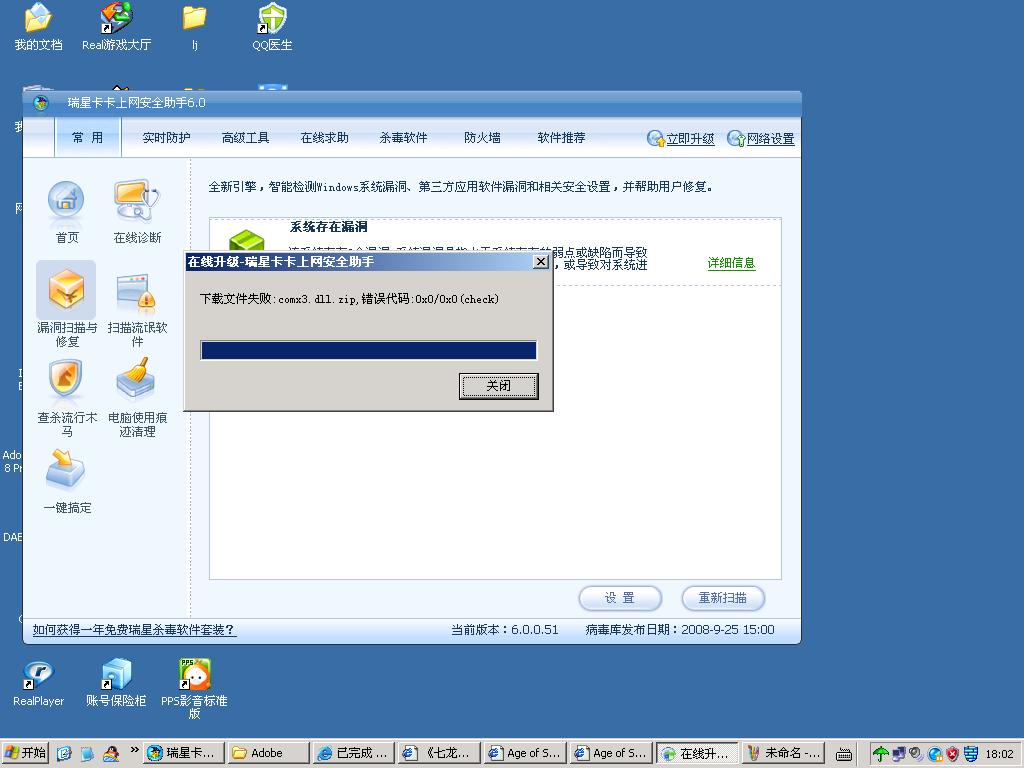This screenshot has height=768, width=1024.
Task: Expand quick launch overflow chevron
Action: (135, 750)
